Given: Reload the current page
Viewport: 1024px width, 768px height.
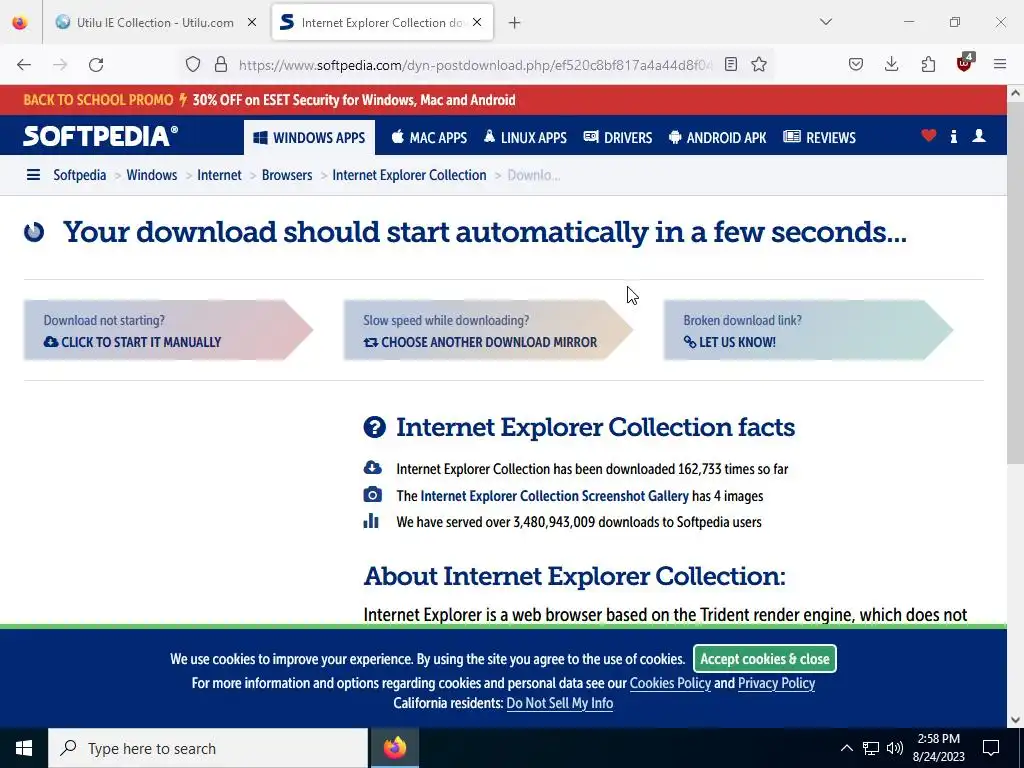Looking at the screenshot, I should click(96, 65).
